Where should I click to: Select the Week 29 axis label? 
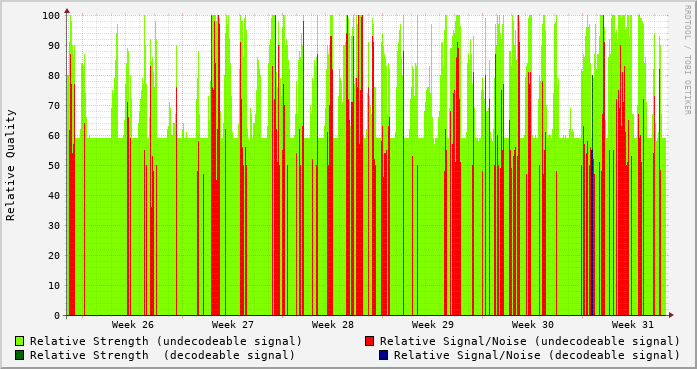coord(433,325)
